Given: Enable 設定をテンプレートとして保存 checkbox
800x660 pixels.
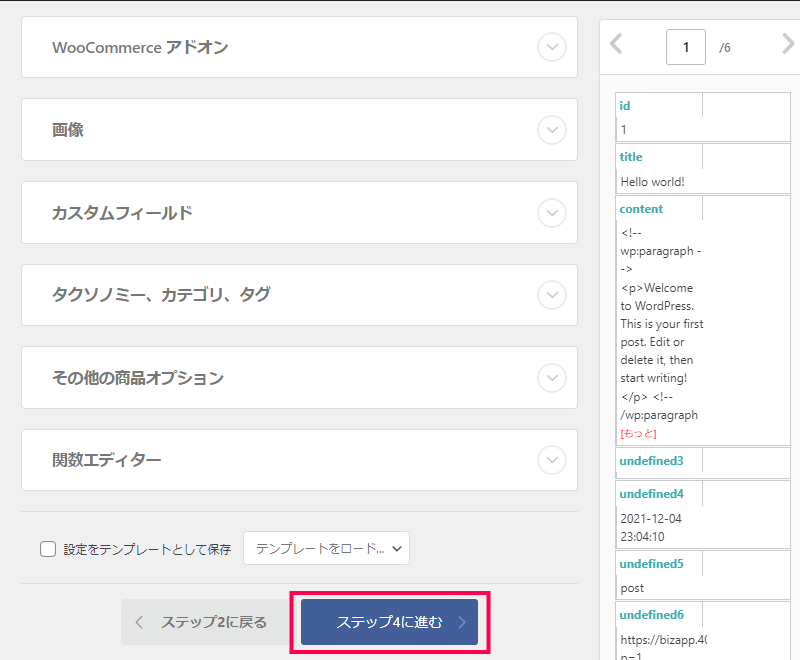Looking at the screenshot, I should (48, 549).
